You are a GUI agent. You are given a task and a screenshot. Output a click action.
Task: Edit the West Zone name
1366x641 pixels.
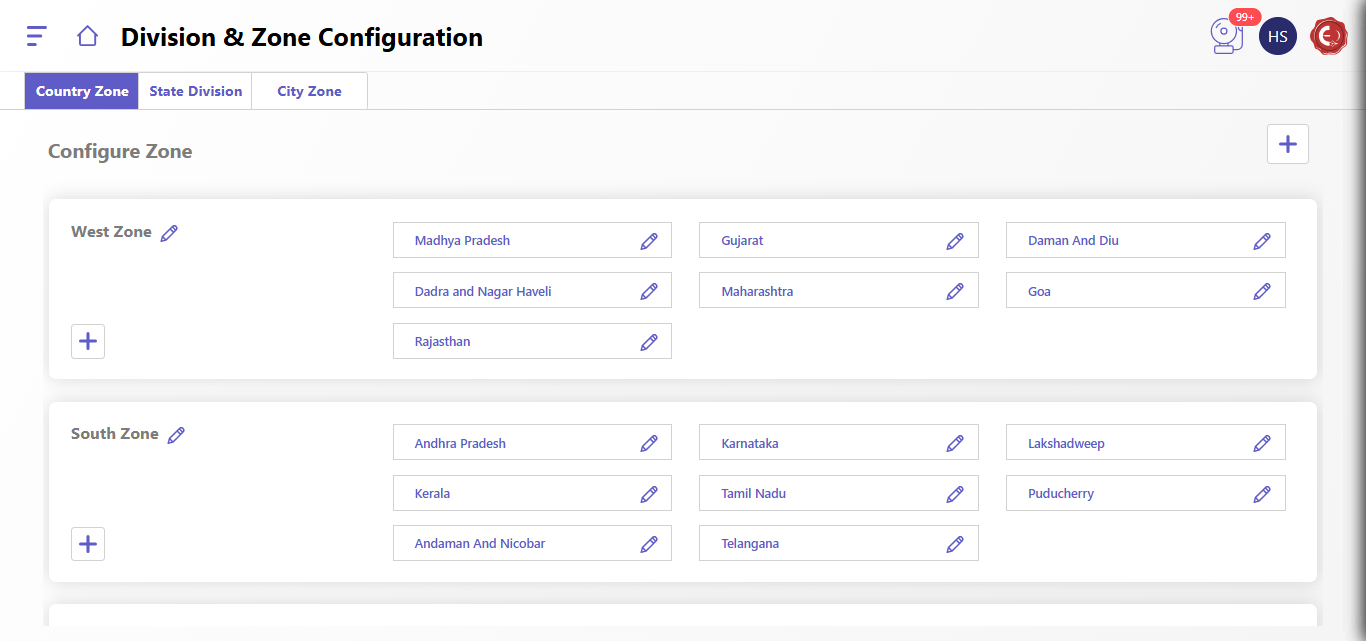pyautogui.click(x=169, y=233)
